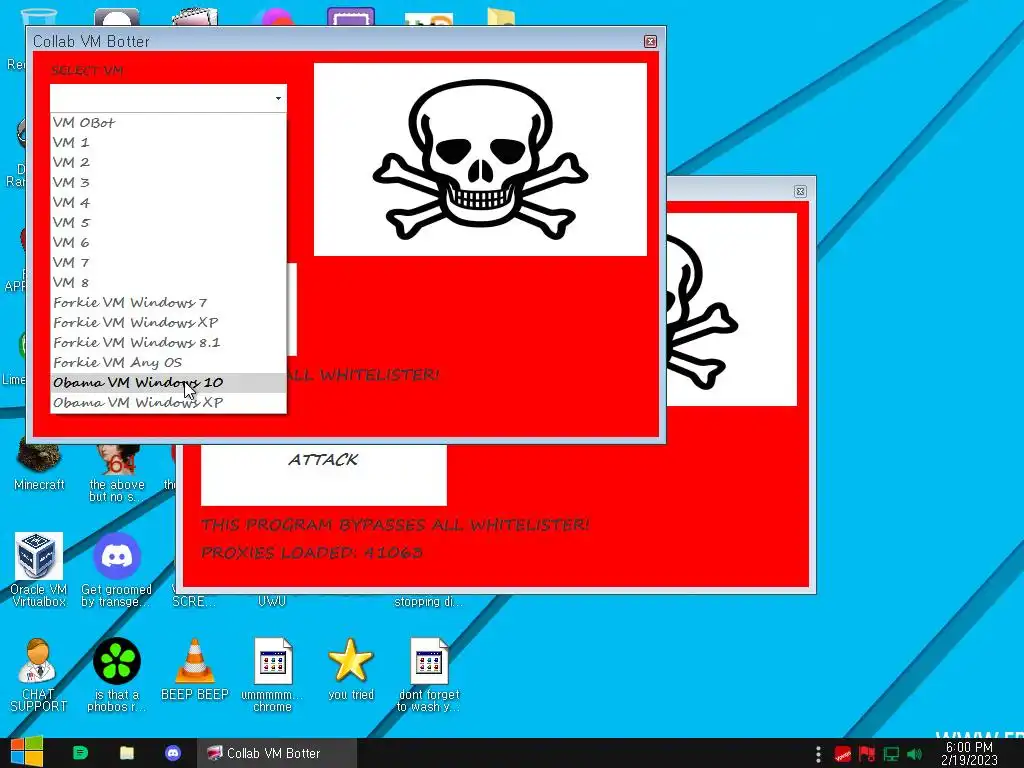The height and width of the screenshot is (768, 1024).
Task: Open Discord from the taskbar
Action: click(x=173, y=753)
